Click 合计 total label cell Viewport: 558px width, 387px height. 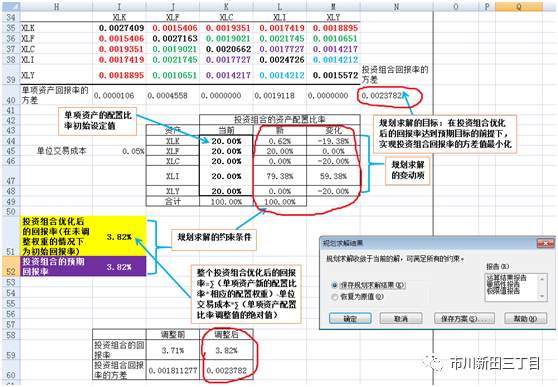click(173, 202)
